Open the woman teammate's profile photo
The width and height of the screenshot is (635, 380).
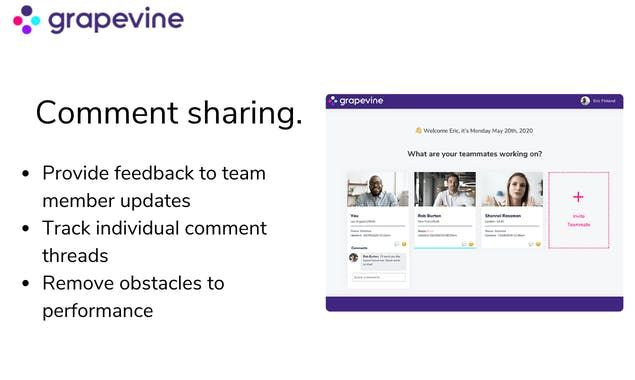512,189
